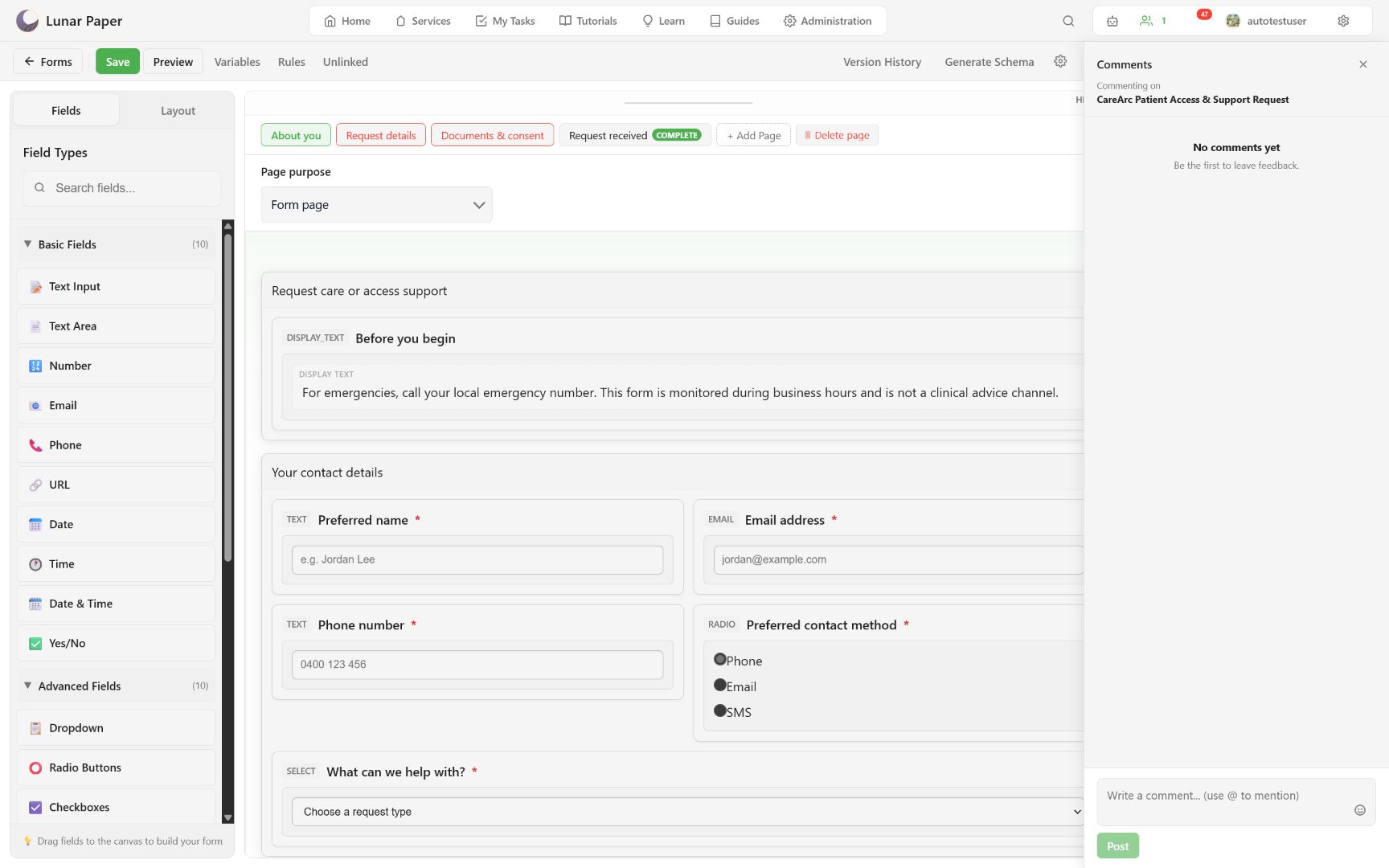Open form settings gear next to Generate Schema
This screenshot has height=868, width=1389.
click(x=1060, y=61)
